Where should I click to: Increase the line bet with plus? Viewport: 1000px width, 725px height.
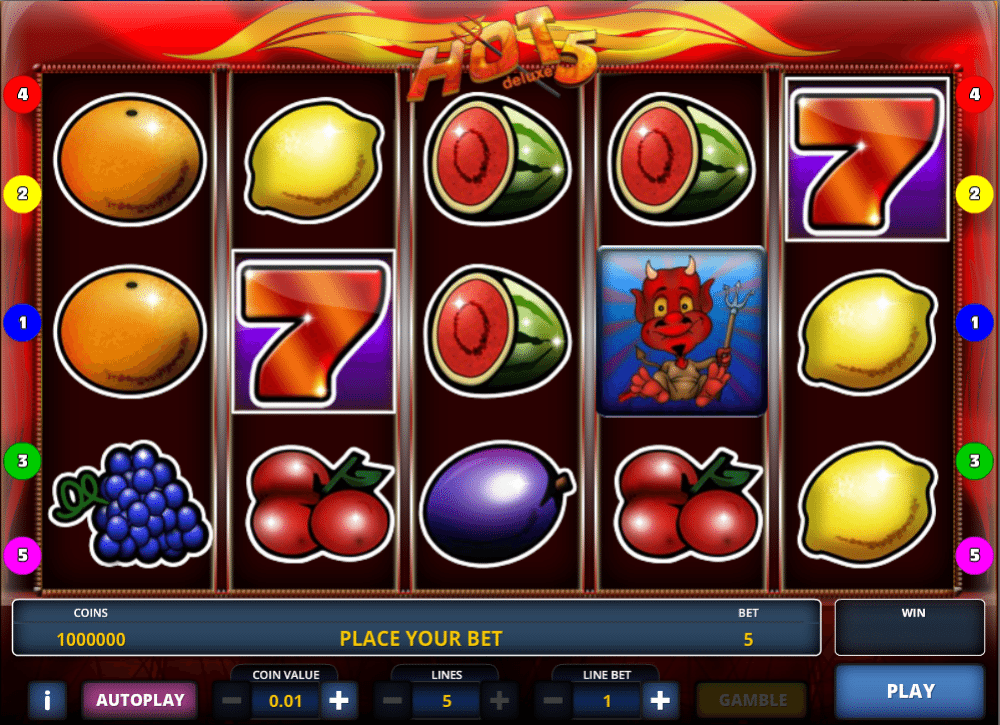coord(660,701)
